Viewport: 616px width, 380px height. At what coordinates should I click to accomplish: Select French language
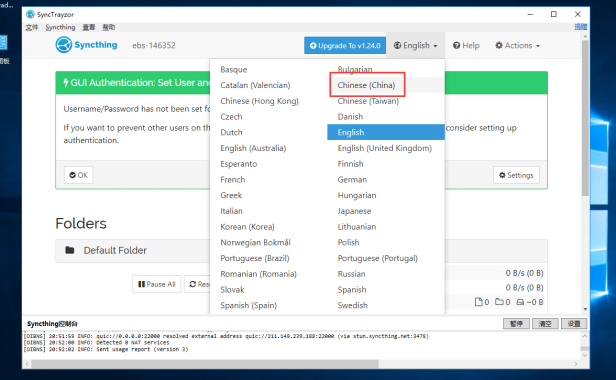[233, 180]
